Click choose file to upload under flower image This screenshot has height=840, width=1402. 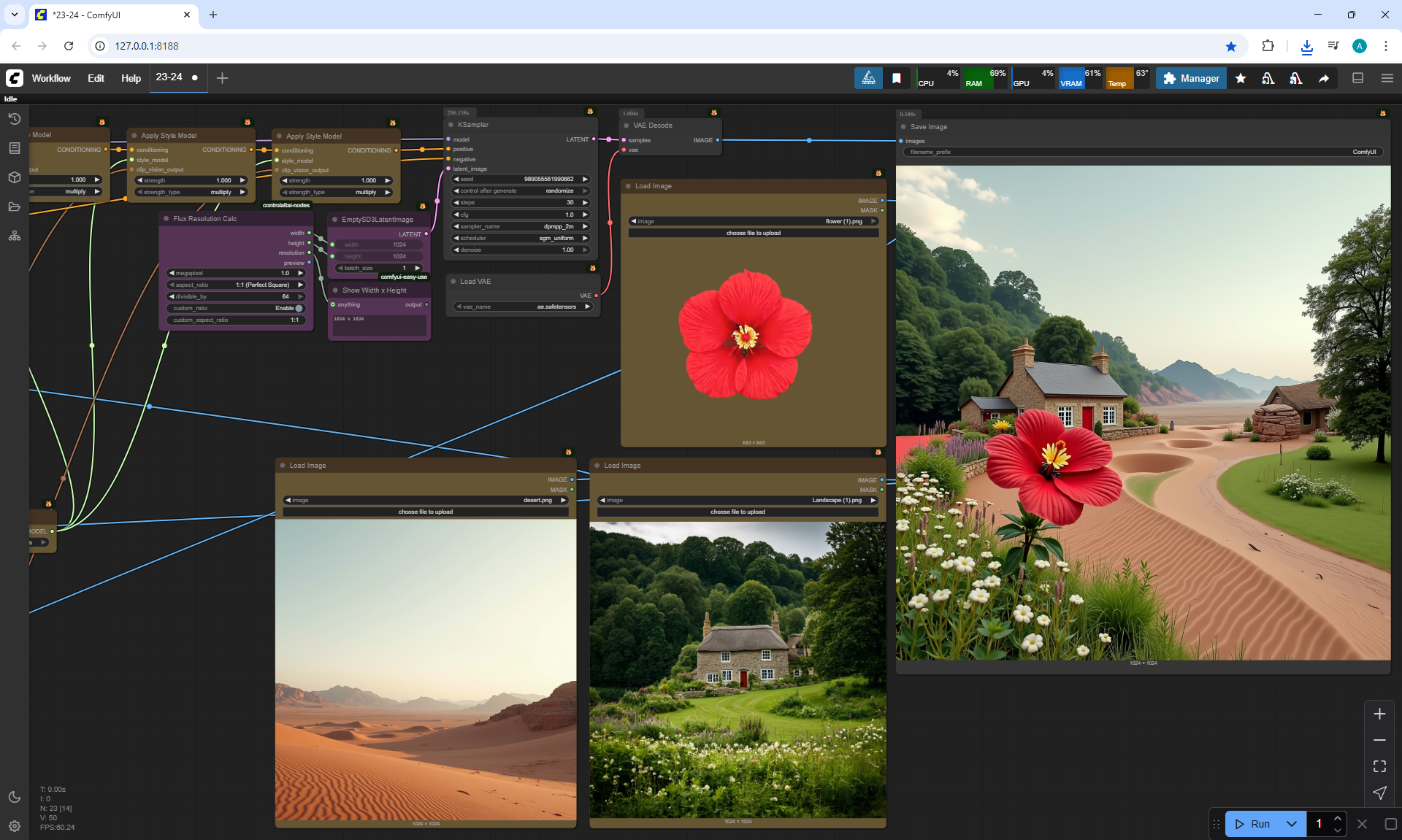753,233
